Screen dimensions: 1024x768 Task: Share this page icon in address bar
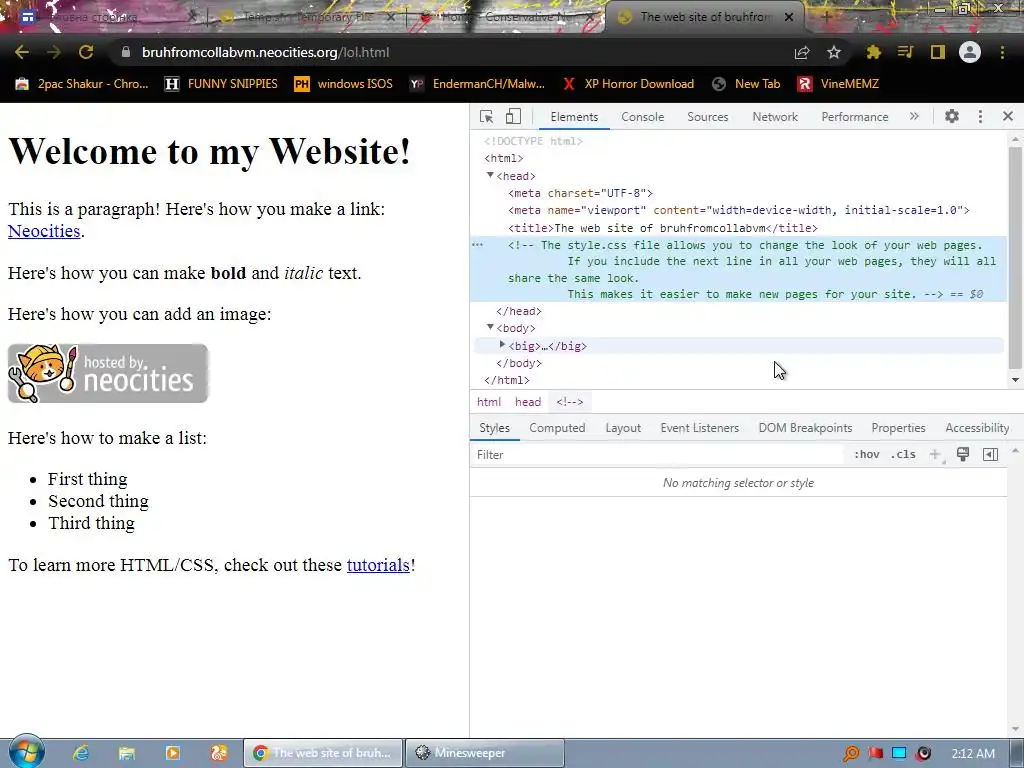pos(802,52)
